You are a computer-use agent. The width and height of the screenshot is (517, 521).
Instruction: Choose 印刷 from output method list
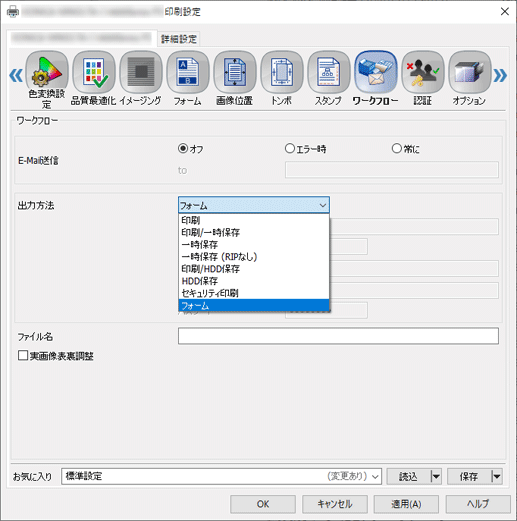point(254,220)
